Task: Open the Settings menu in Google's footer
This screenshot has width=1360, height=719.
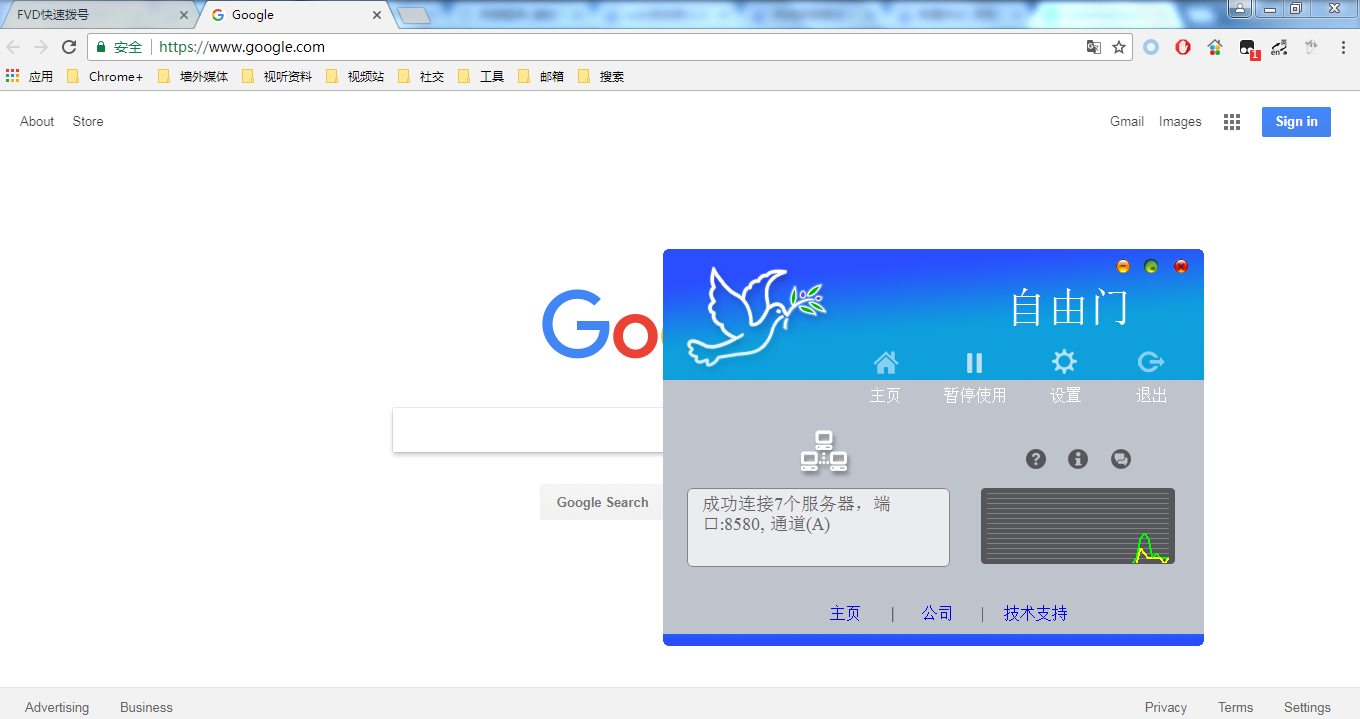Action: pos(1307,707)
